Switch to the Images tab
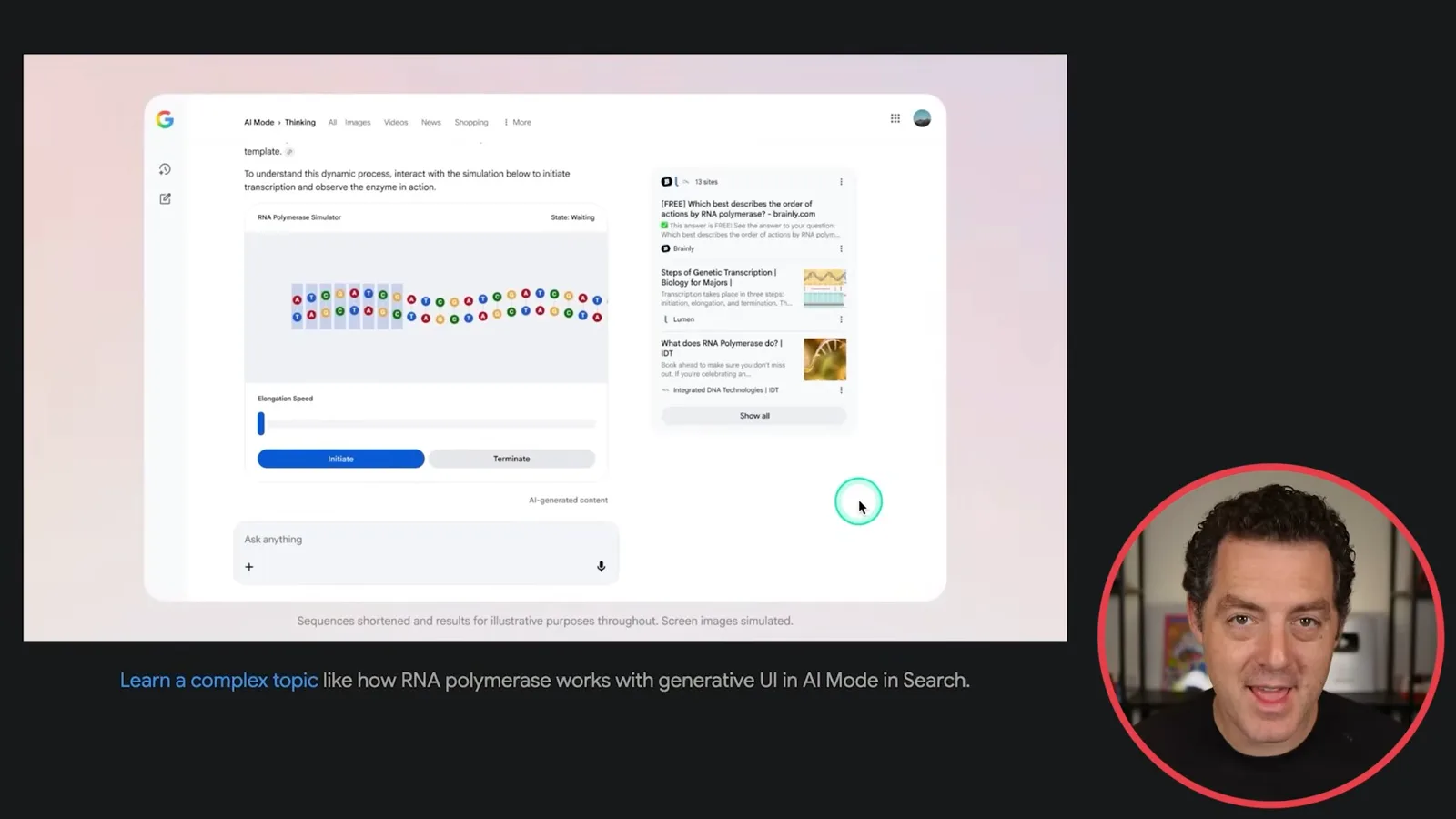The image size is (1456, 819). (x=358, y=122)
